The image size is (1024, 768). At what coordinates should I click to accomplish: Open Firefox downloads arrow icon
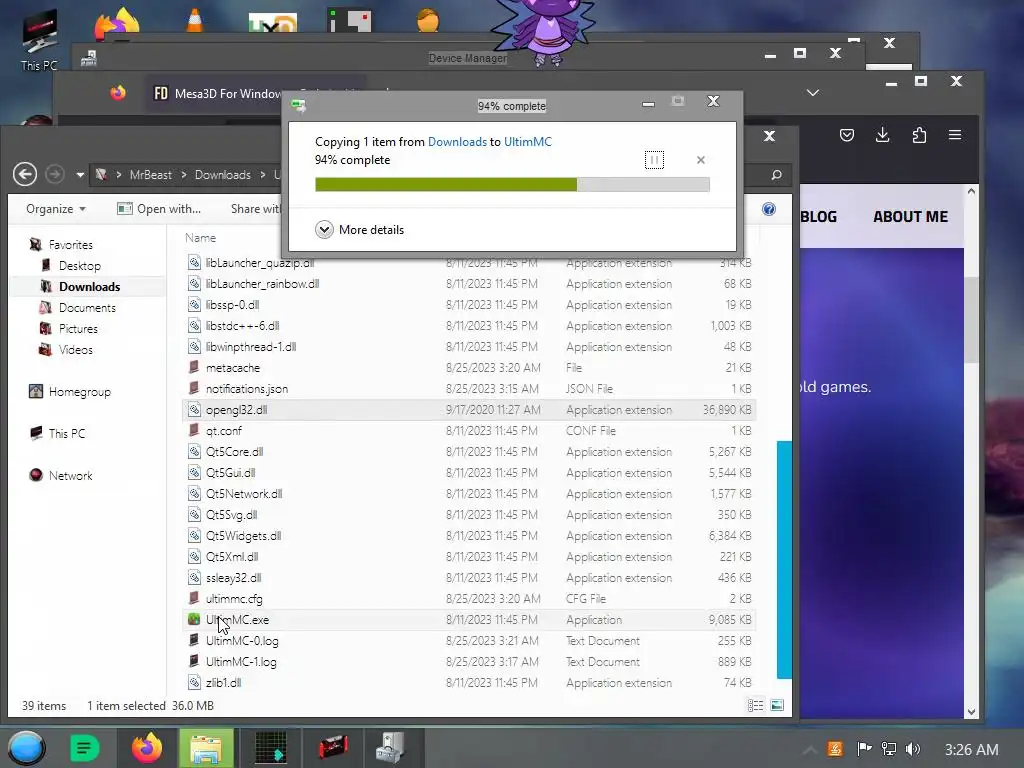tap(882, 135)
